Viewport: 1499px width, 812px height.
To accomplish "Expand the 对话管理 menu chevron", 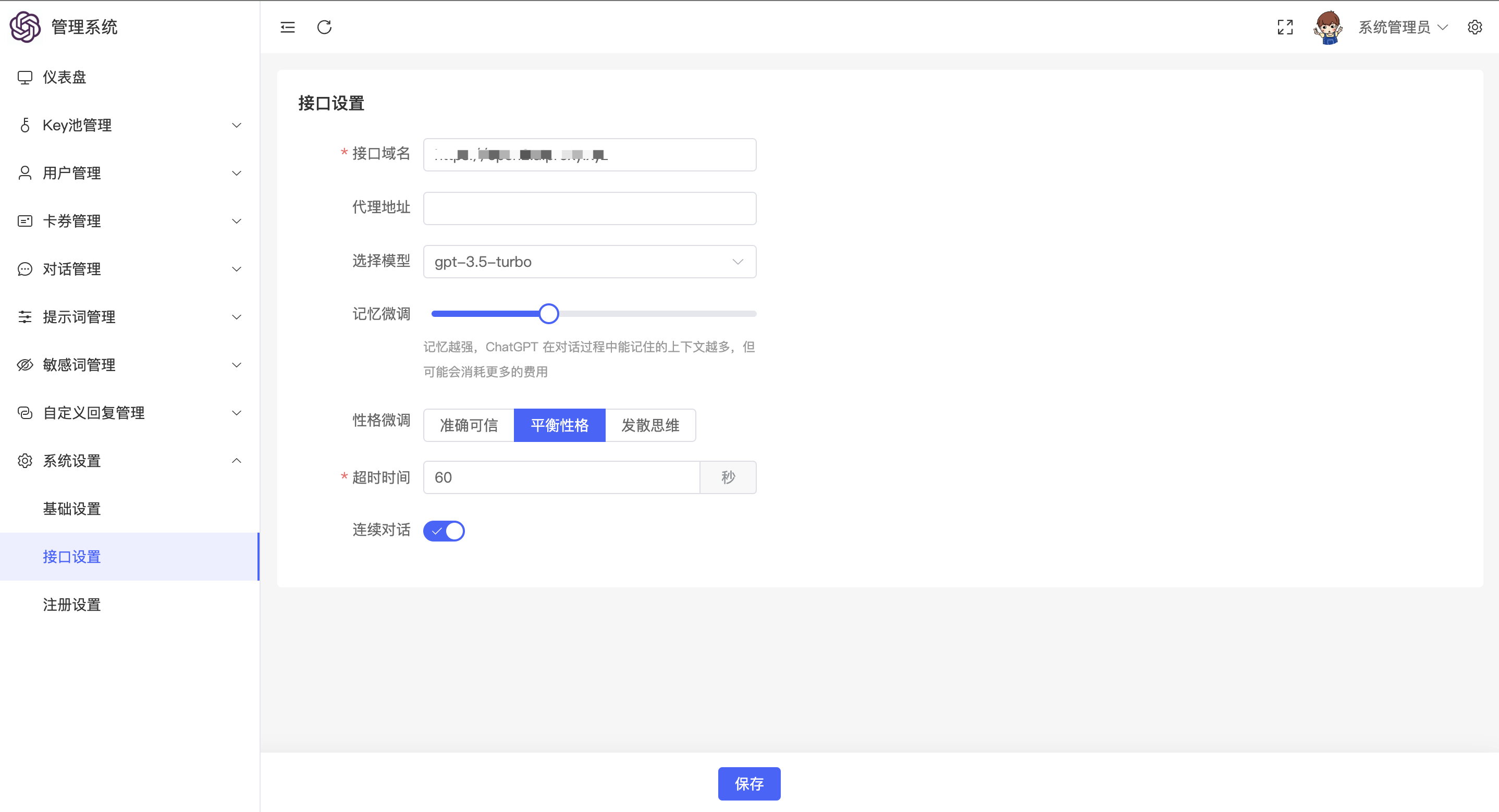I will coord(236,269).
